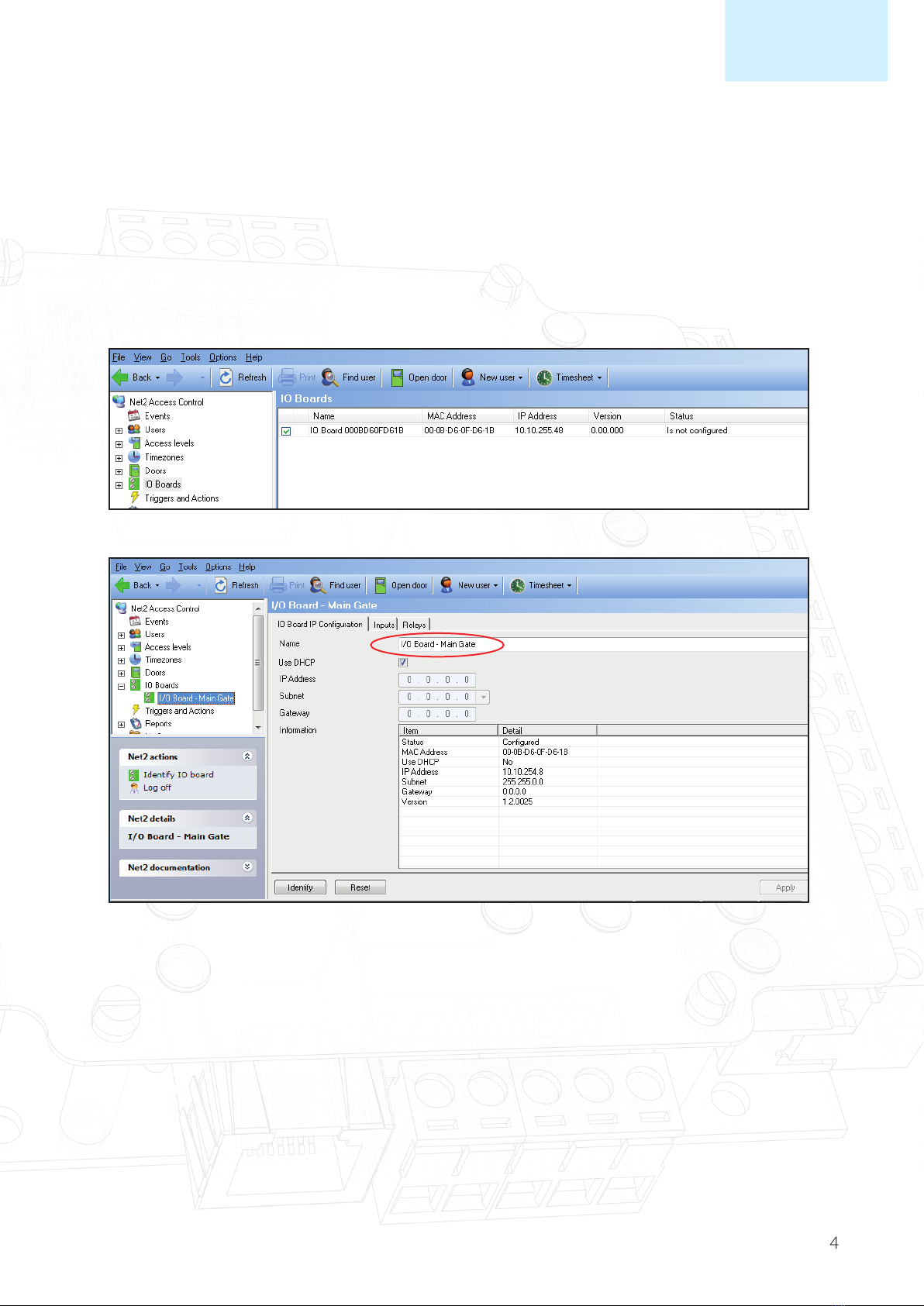
Task: Click the Timesheet clock icon in the IO Boards list window
Action: pos(544,377)
